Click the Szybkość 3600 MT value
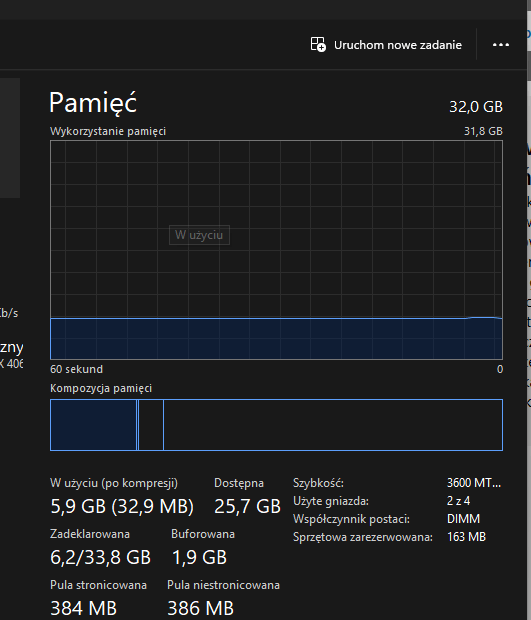The height and width of the screenshot is (620, 531). click(474, 483)
